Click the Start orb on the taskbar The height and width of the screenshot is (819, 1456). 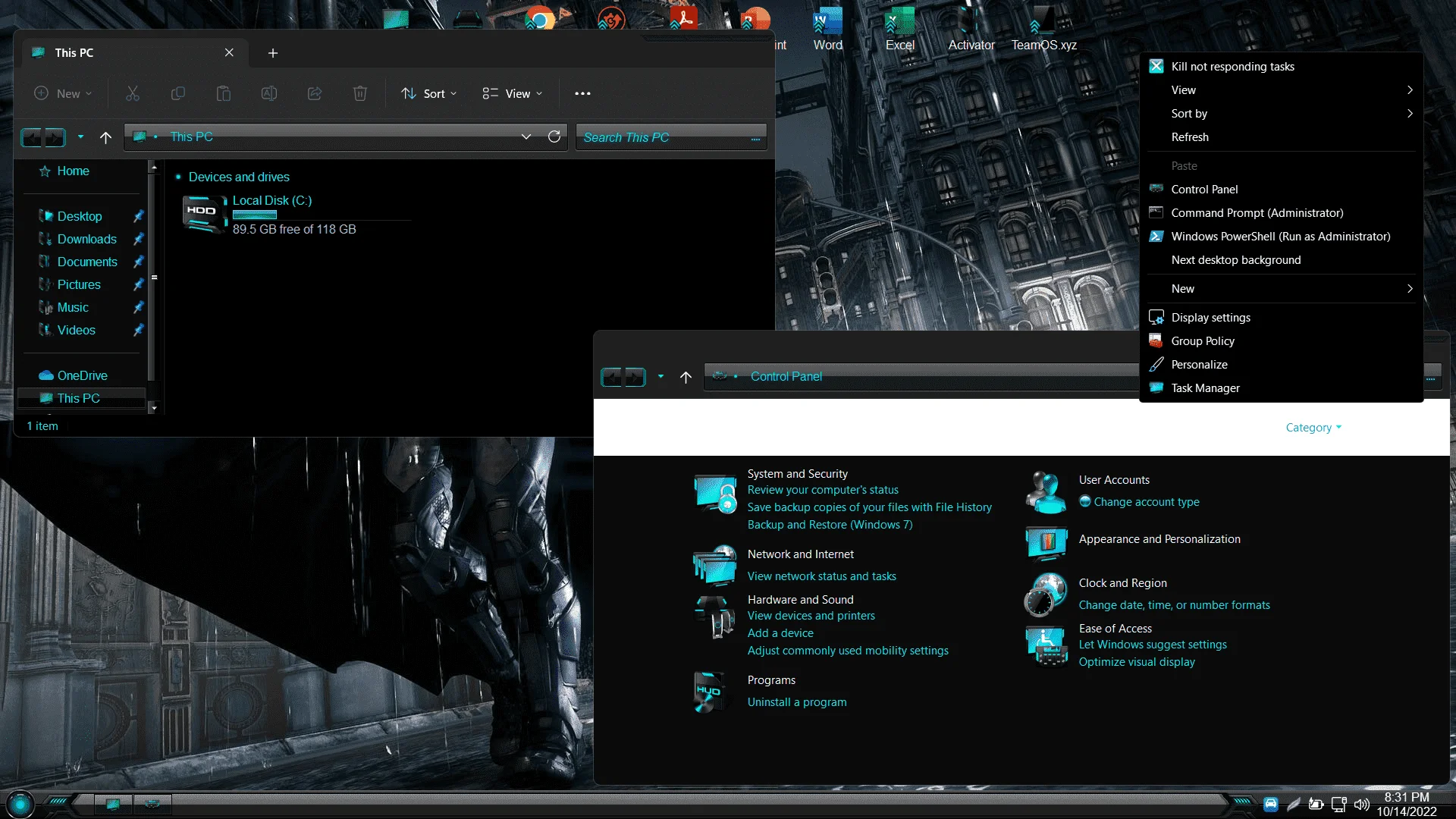(x=20, y=803)
